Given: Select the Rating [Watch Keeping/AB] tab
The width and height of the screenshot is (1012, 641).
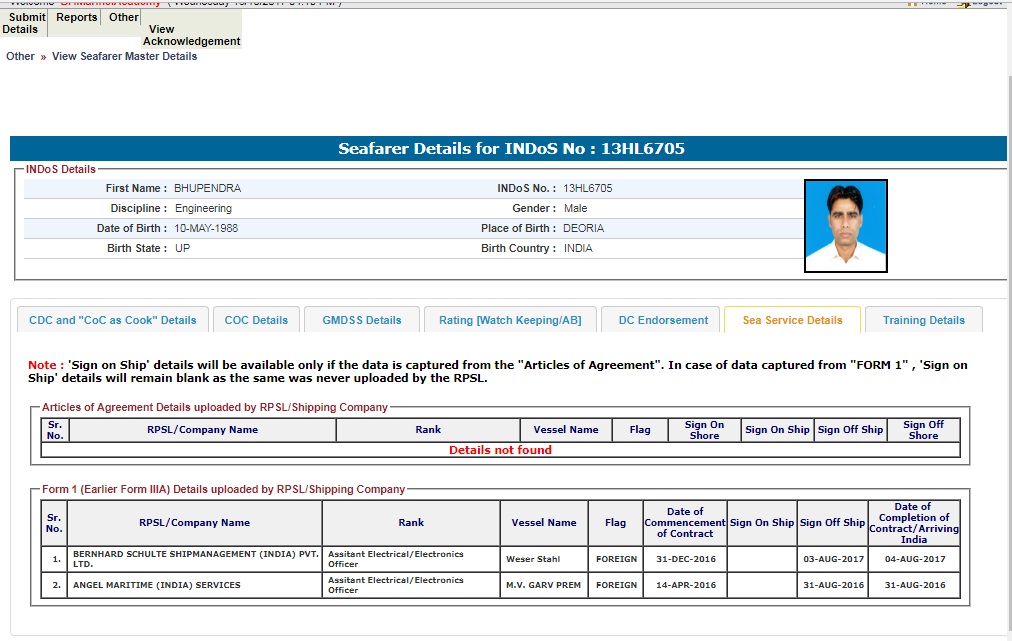Looking at the screenshot, I should point(510,320).
